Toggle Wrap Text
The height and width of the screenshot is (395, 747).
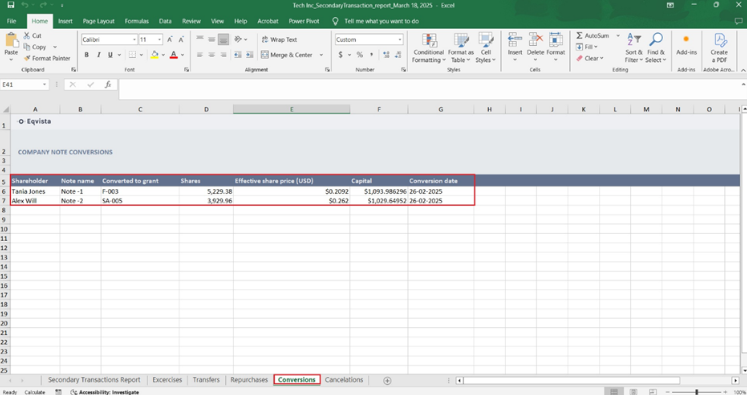pos(279,40)
